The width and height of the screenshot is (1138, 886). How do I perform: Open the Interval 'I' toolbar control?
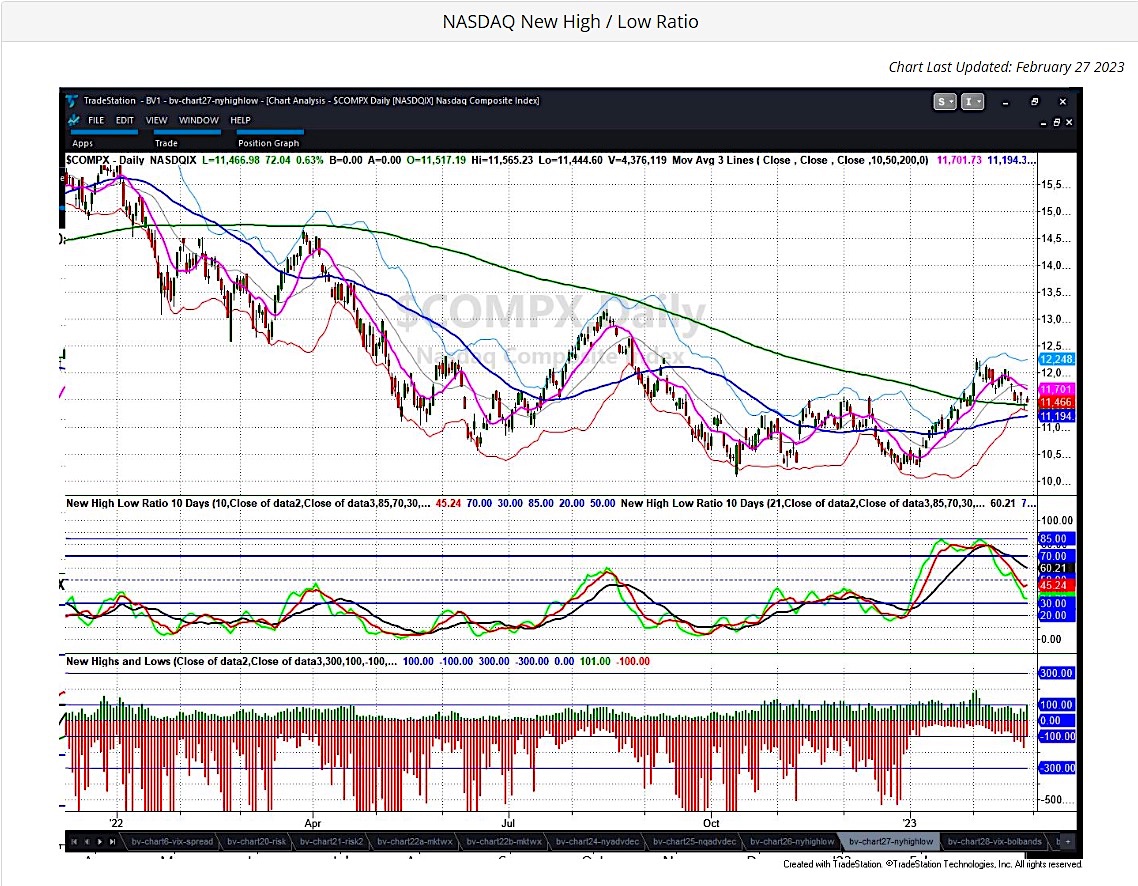tap(967, 101)
